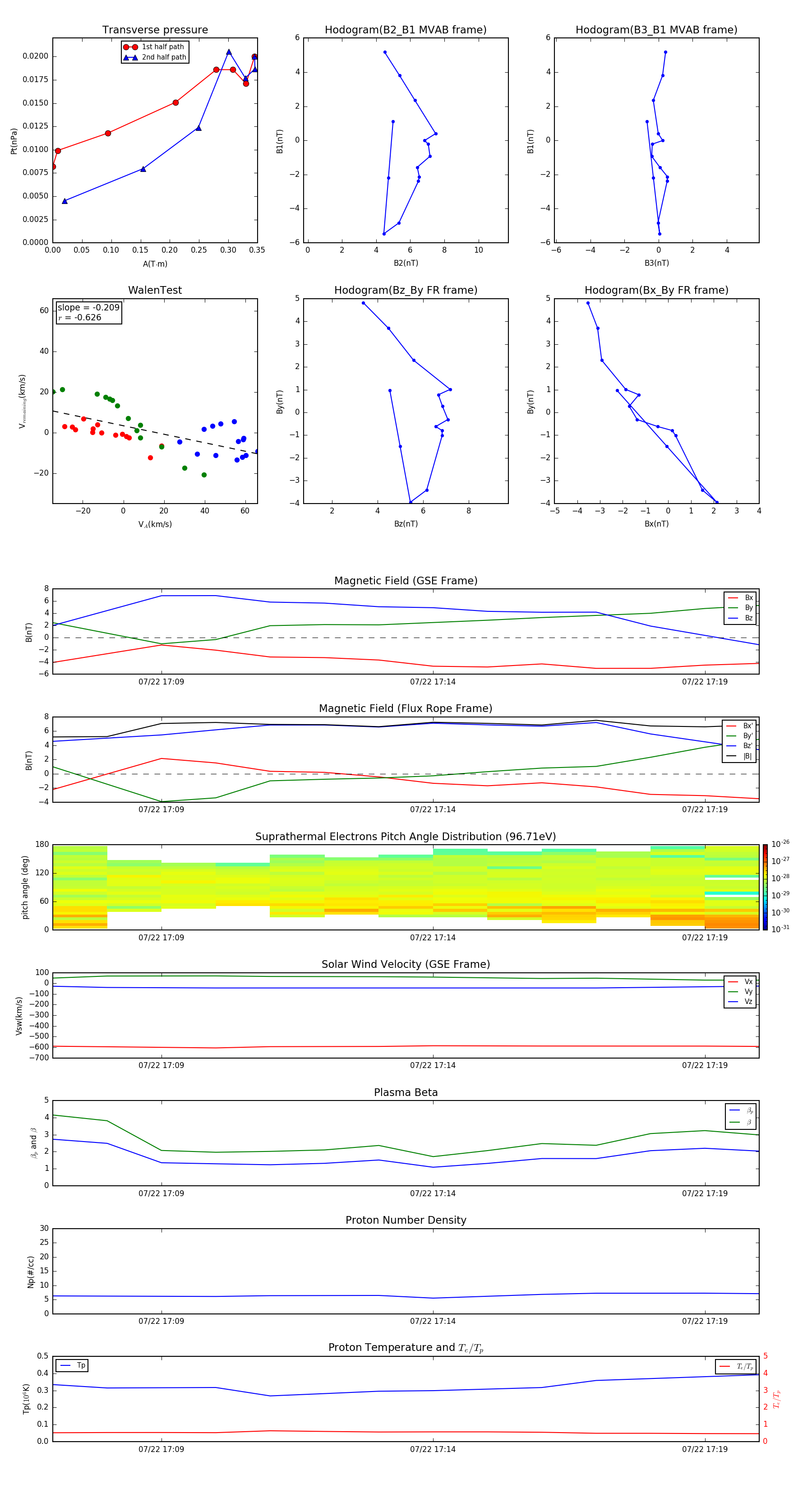Click '07/22 17:14' tick under Plasma Beta
812x1489 pixels.
433,1193
